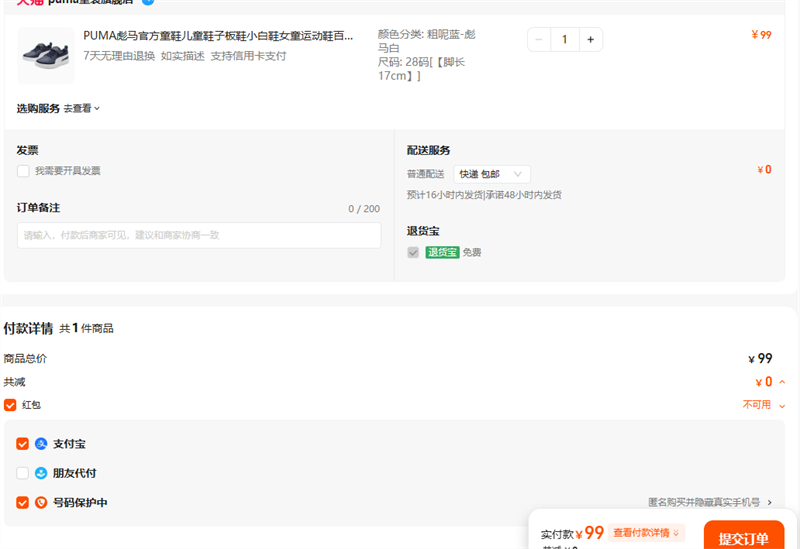Click the friend-pay (朋友代付) icon
This screenshot has width=800, height=549.
pos(41,473)
